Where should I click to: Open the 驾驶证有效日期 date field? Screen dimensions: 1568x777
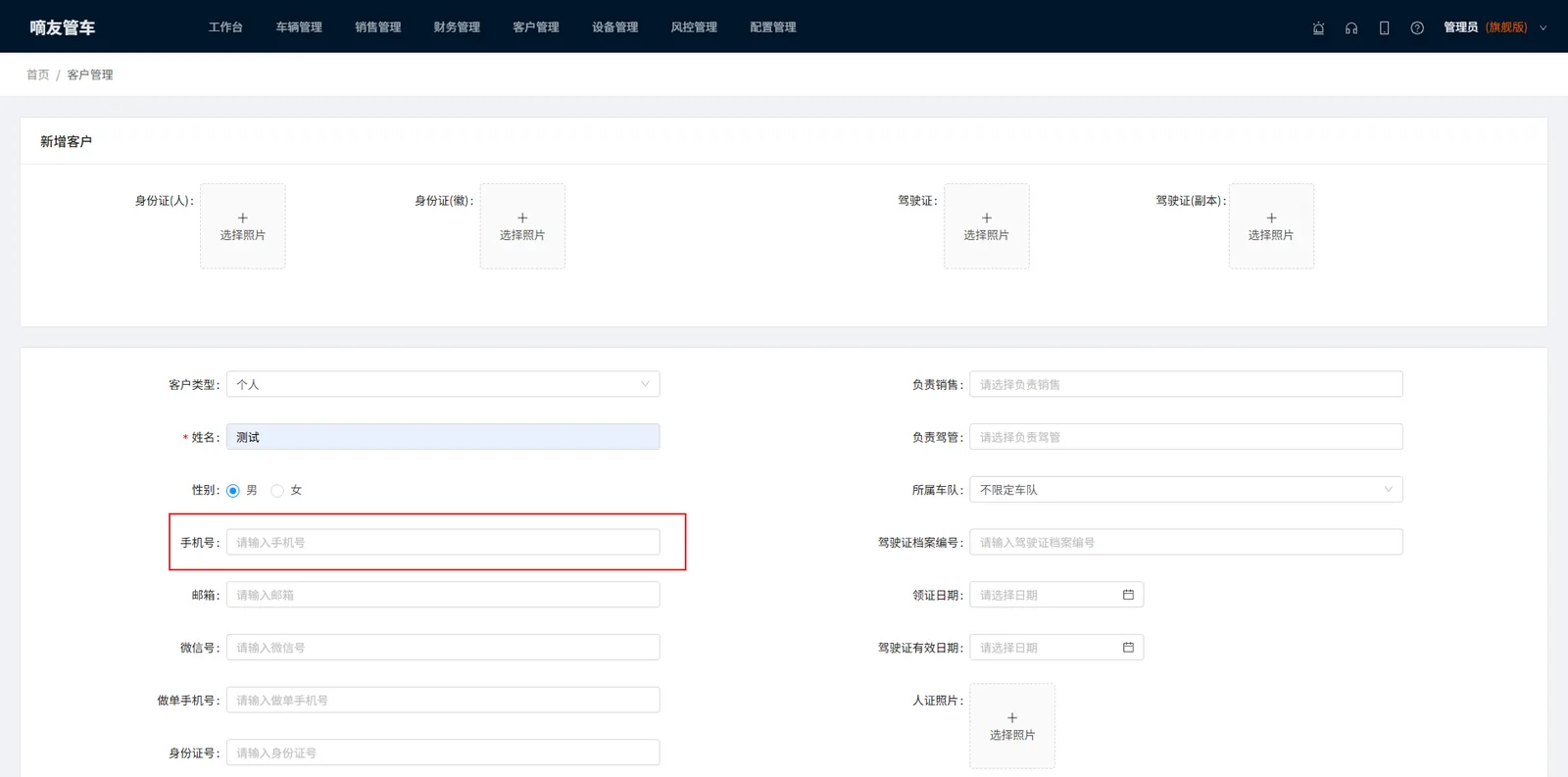(1056, 648)
